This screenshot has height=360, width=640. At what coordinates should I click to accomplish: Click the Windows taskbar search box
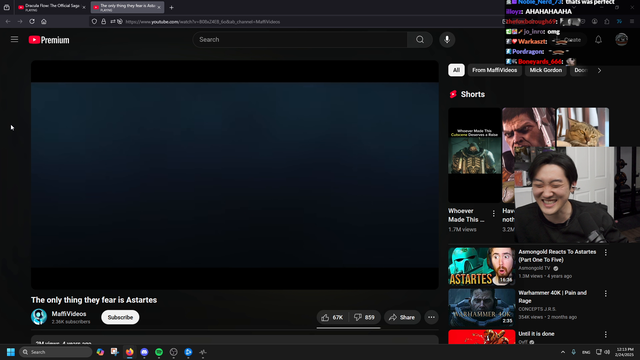(x=56, y=352)
